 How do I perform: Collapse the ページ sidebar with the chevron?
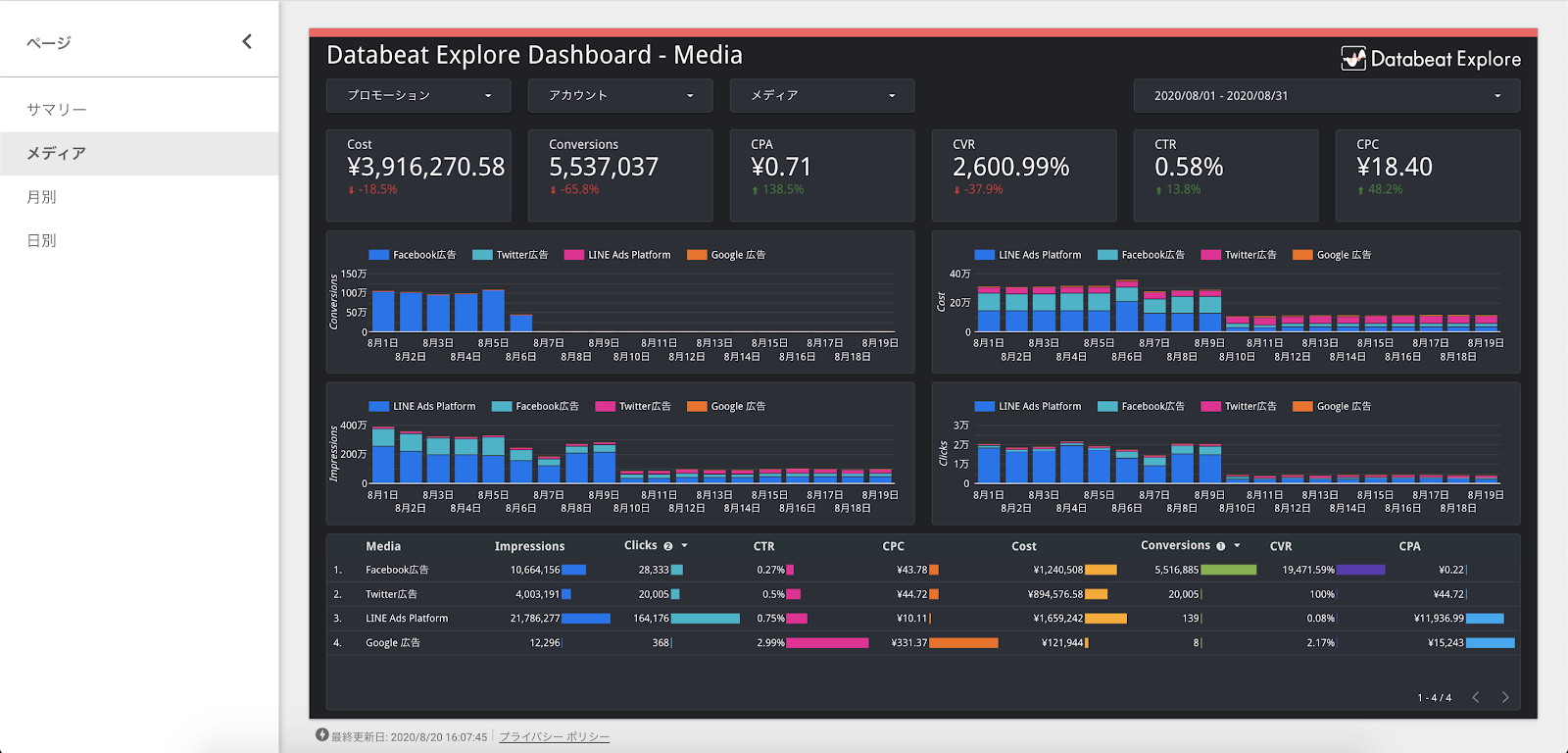click(247, 41)
